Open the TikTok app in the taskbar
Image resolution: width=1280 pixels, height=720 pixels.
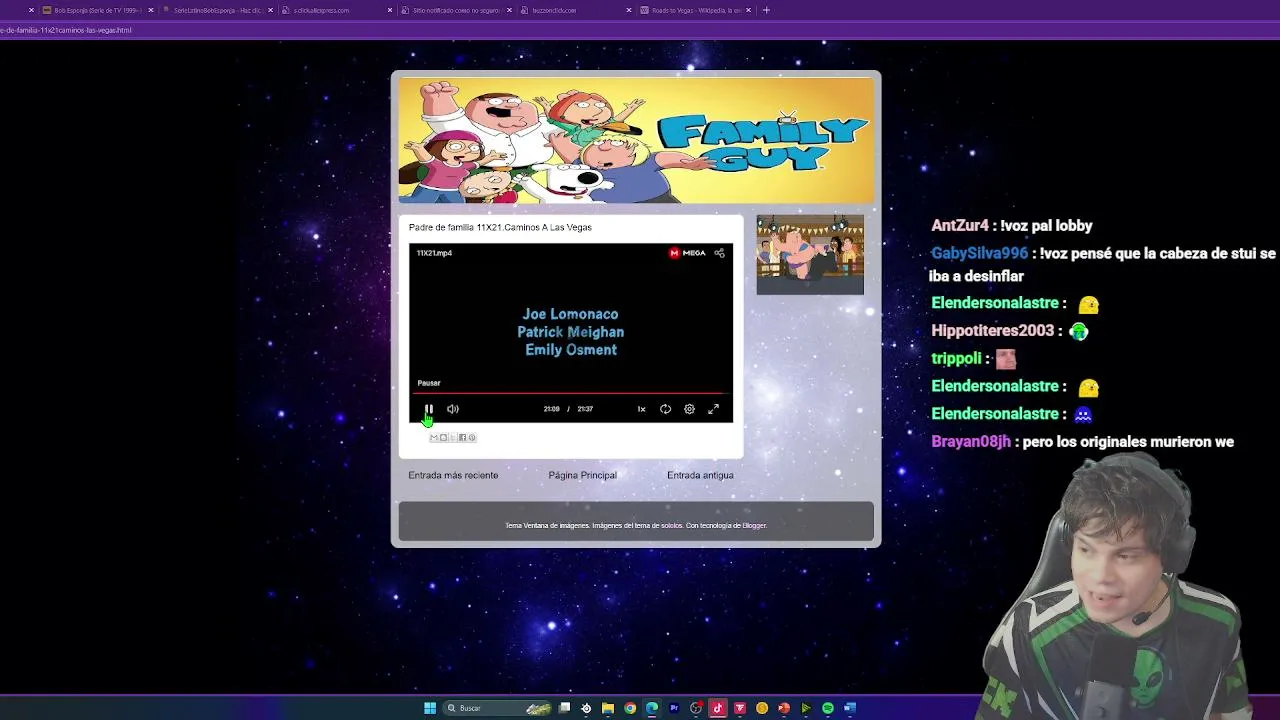click(718, 708)
